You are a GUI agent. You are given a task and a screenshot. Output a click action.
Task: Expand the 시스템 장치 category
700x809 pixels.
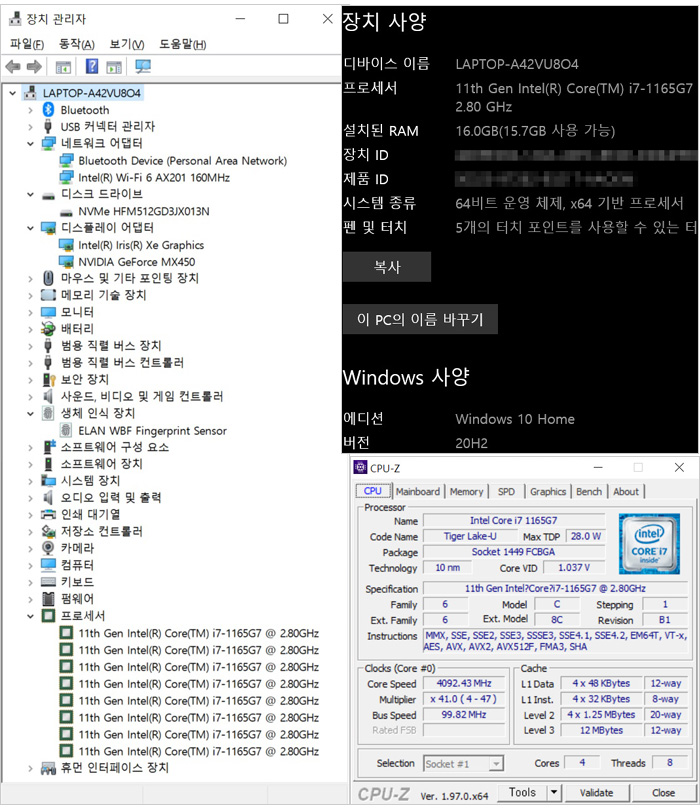[x=30, y=481]
